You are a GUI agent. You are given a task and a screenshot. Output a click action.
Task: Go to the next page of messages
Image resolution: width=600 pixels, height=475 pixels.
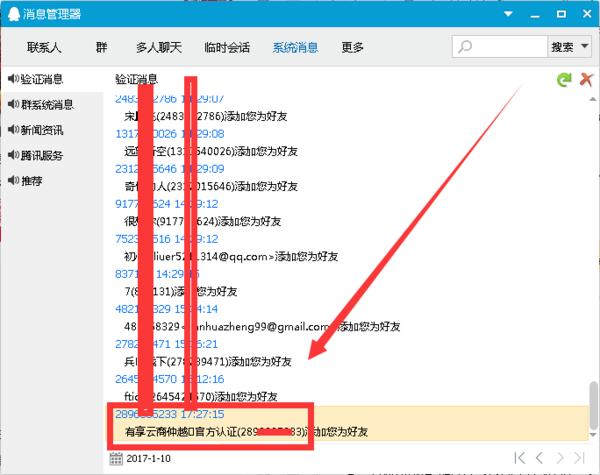tap(560, 458)
